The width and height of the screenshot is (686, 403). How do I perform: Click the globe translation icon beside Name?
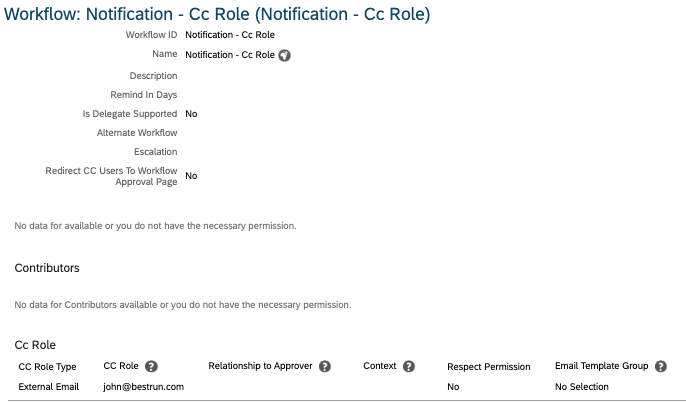tap(284, 56)
